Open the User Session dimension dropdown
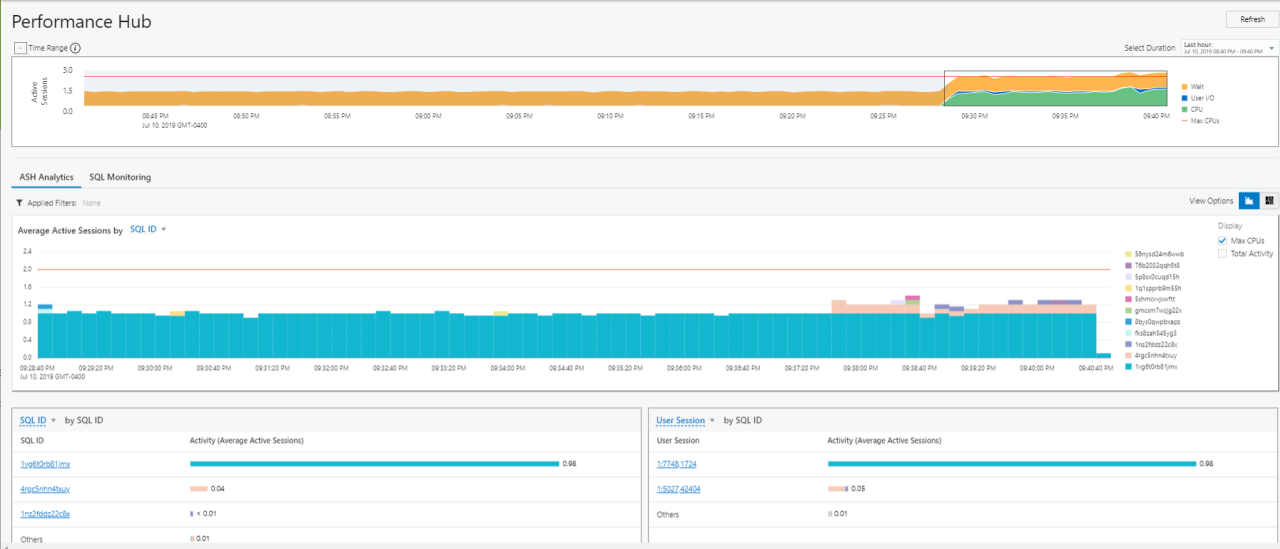This screenshot has height=549, width=1280. pyautogui.click(x=685, y=420)
